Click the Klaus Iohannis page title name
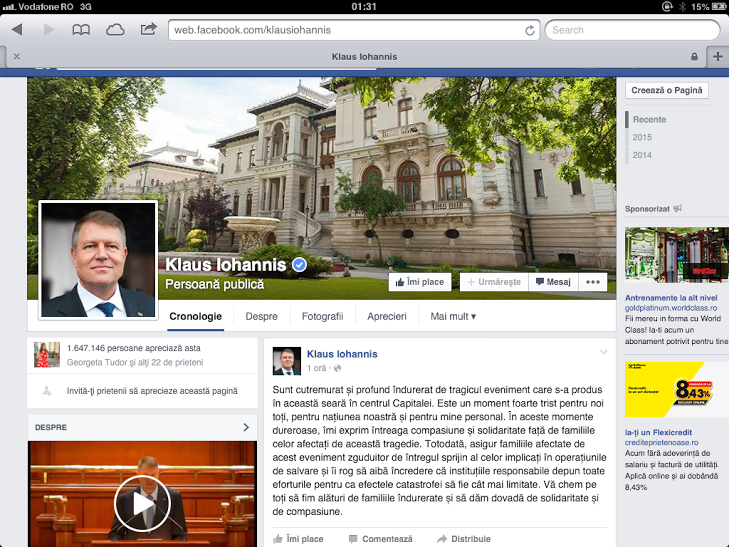This screenshot has height=547, width=729. pos(226,264)
